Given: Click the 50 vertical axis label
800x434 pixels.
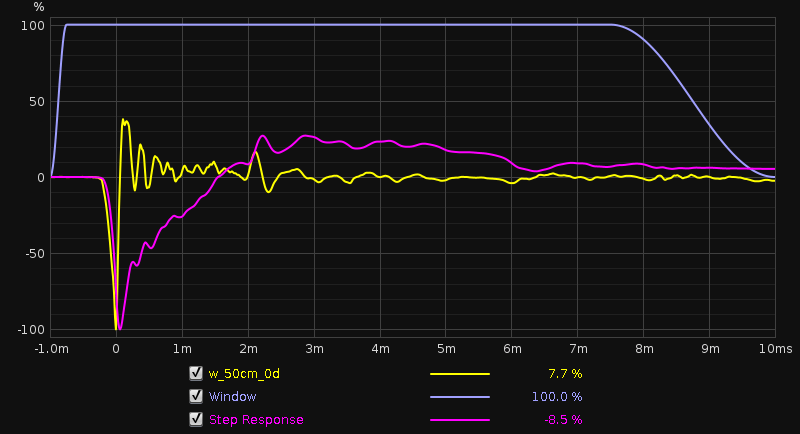Looking at the screenshot, I should pos(37,101).
